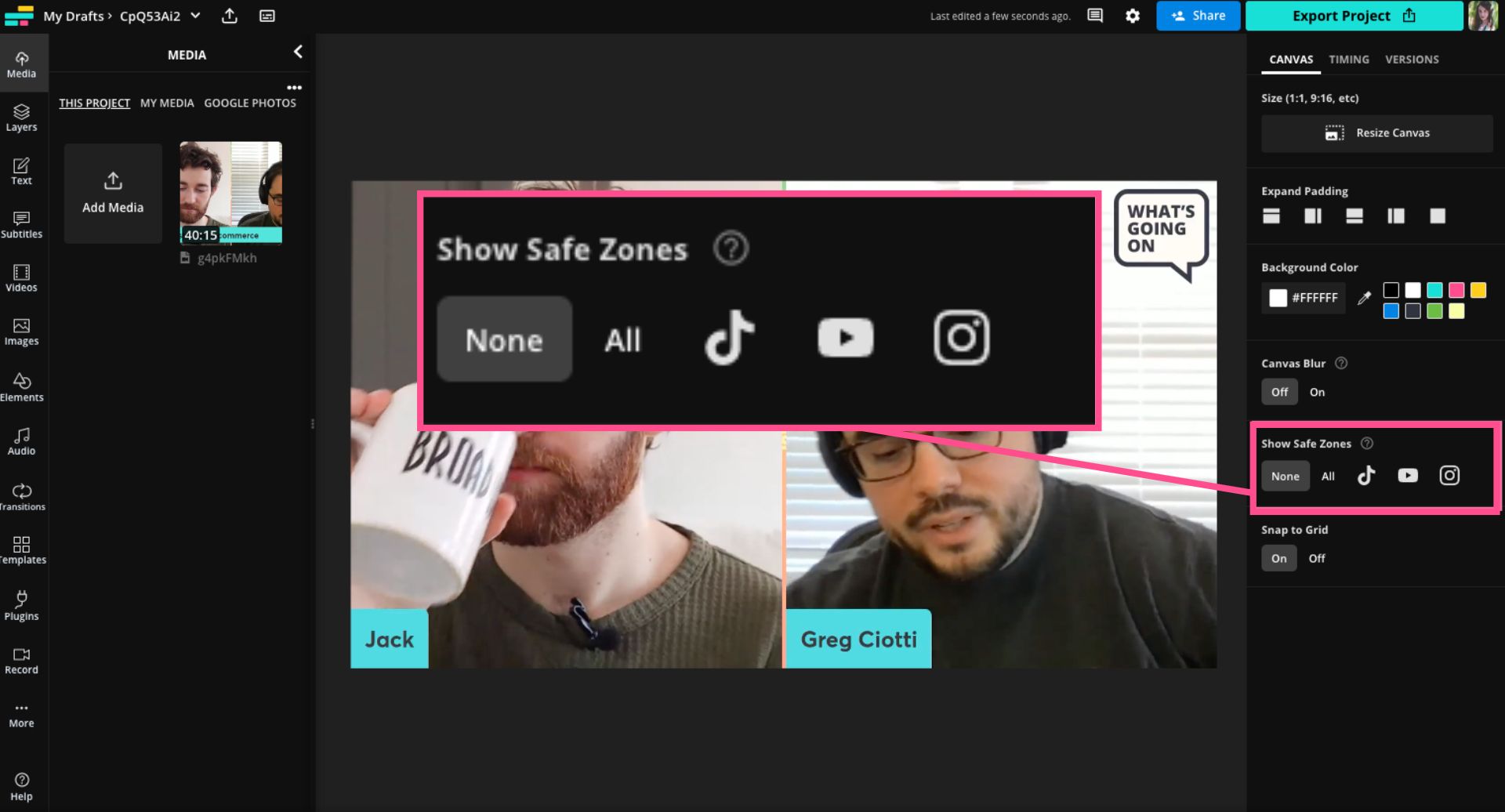This screenshot has height=812, width=1505.
Task: Switch to the Timing tab
Action: [x=1348, y=60]
